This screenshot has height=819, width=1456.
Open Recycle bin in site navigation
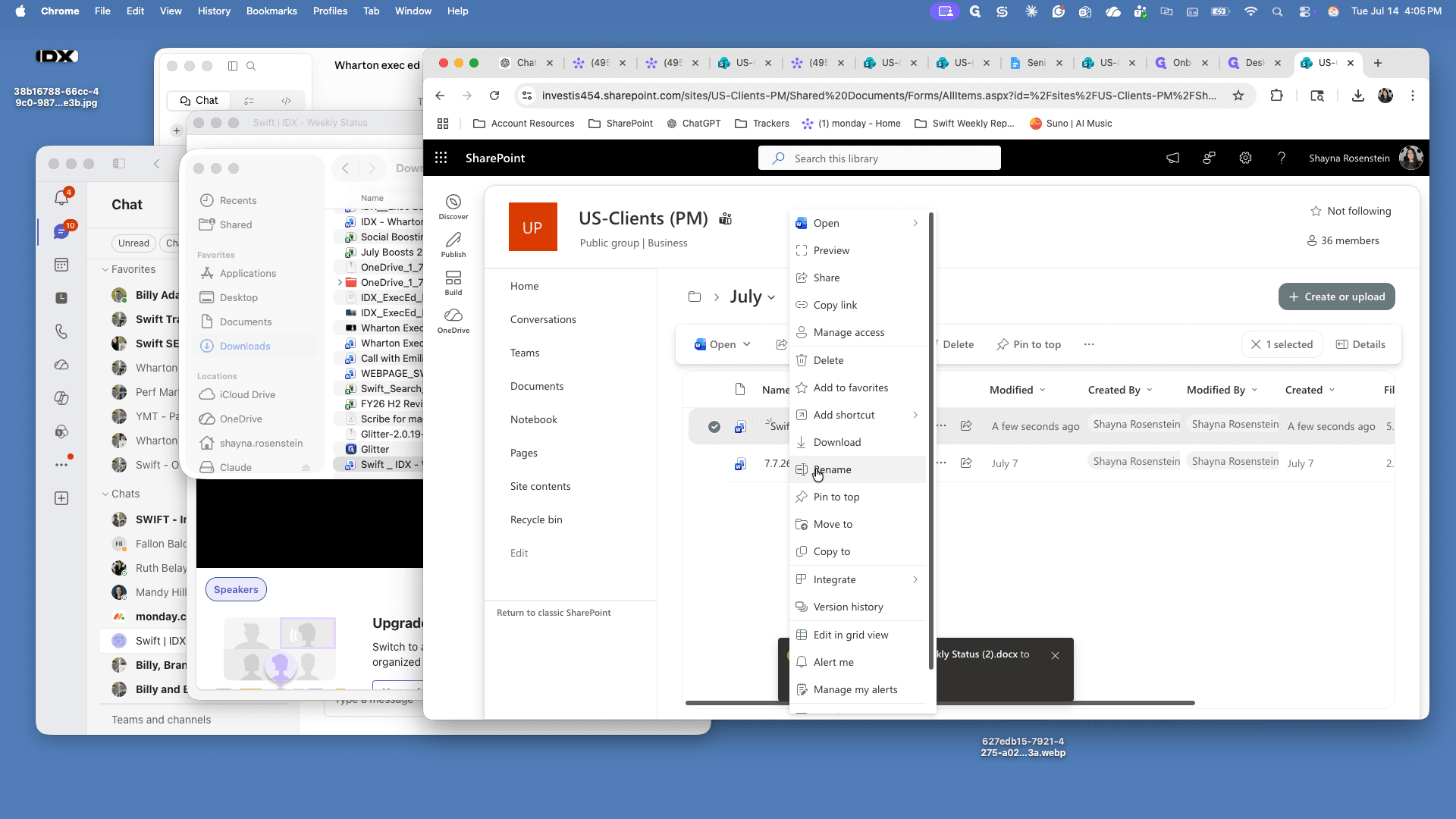point(536,519)
